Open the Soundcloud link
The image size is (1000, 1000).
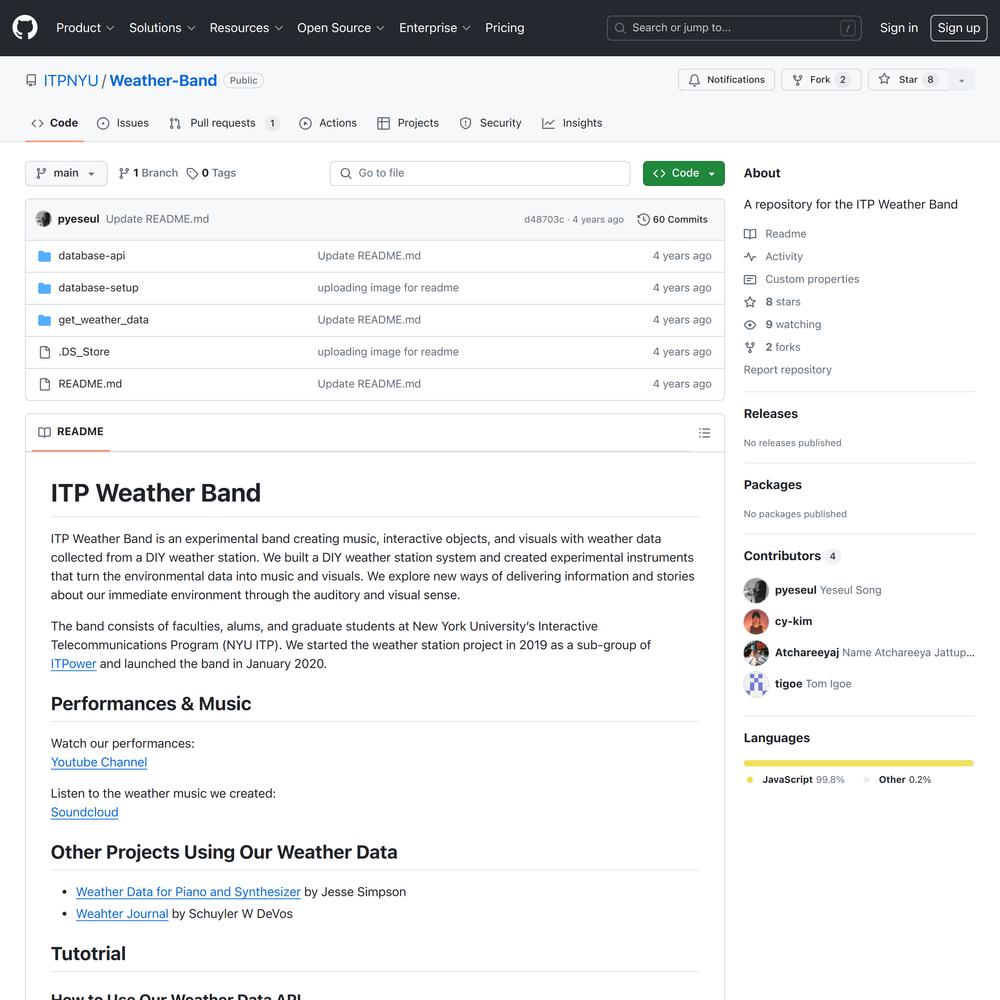click(x=85, y=812)
